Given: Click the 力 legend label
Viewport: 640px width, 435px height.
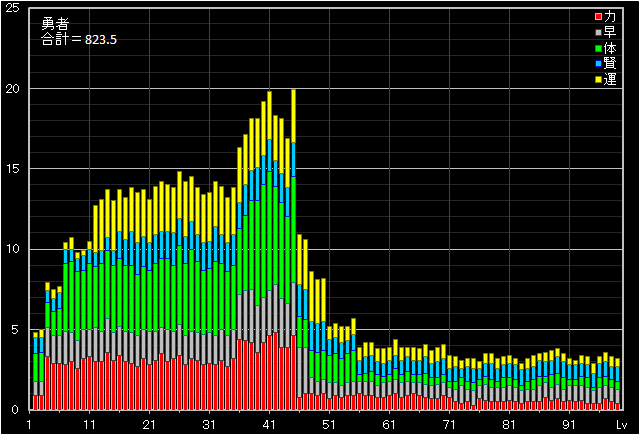Looking at the screenshot, I should tap(610, 17).
